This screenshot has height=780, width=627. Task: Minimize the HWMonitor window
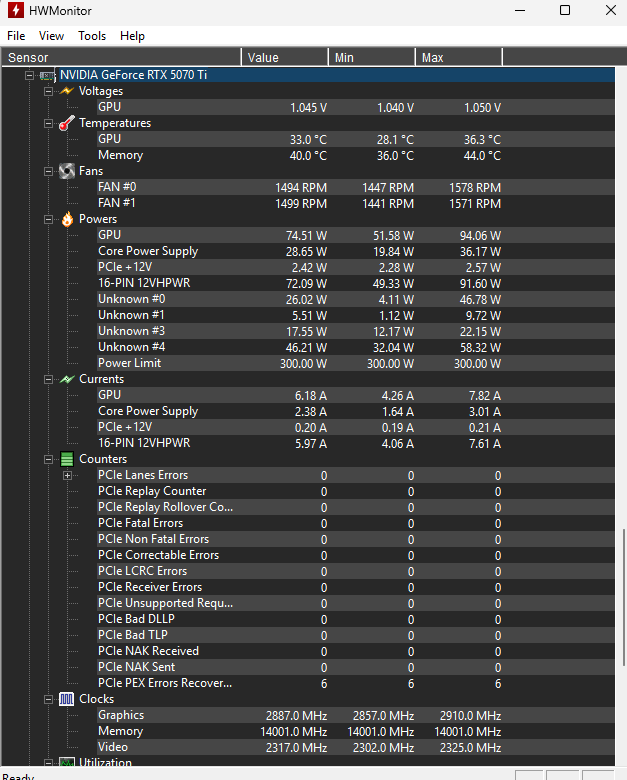[x=520, y=10]
